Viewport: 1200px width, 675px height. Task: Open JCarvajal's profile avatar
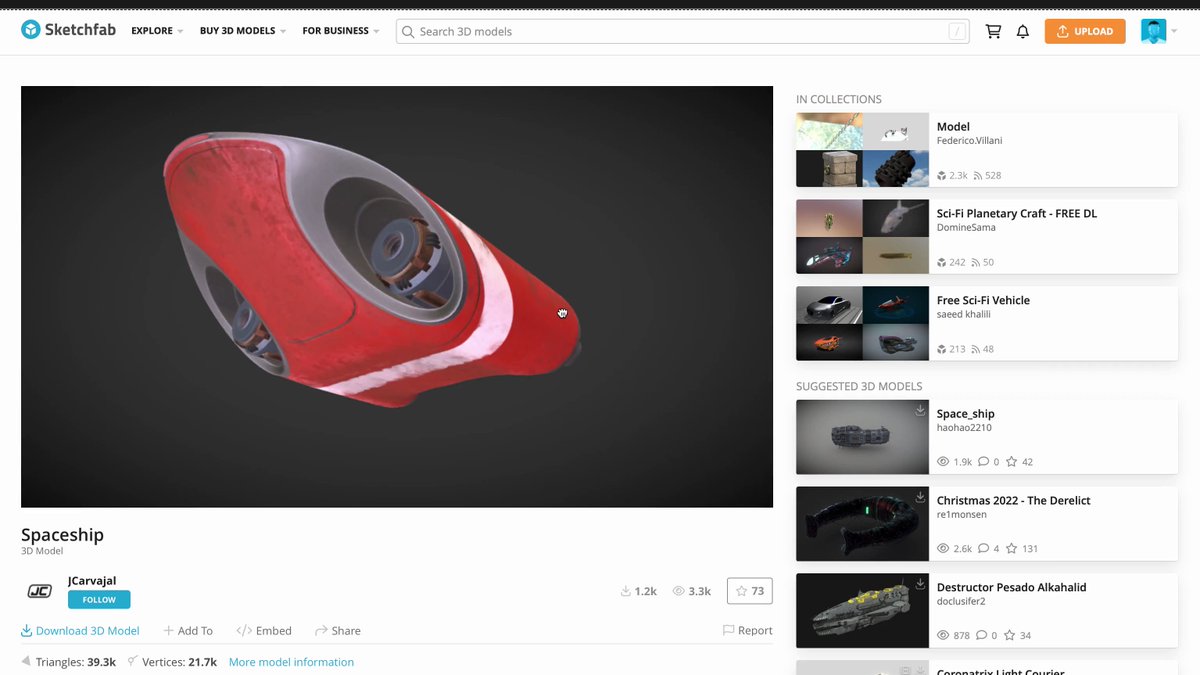coord(39,591)
